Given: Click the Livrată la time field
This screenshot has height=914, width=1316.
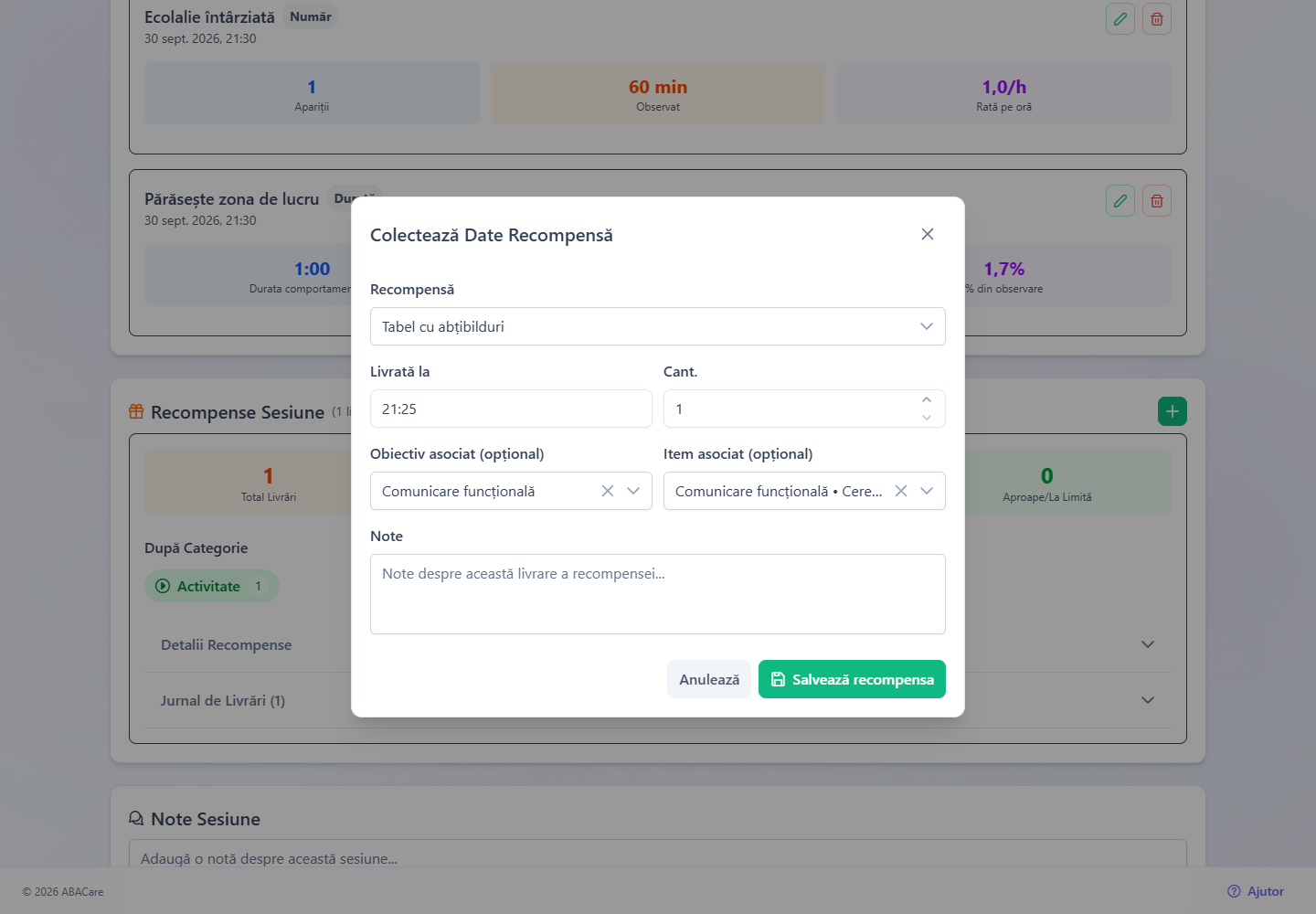Looking at the screenshot, I should pos(511,409).
